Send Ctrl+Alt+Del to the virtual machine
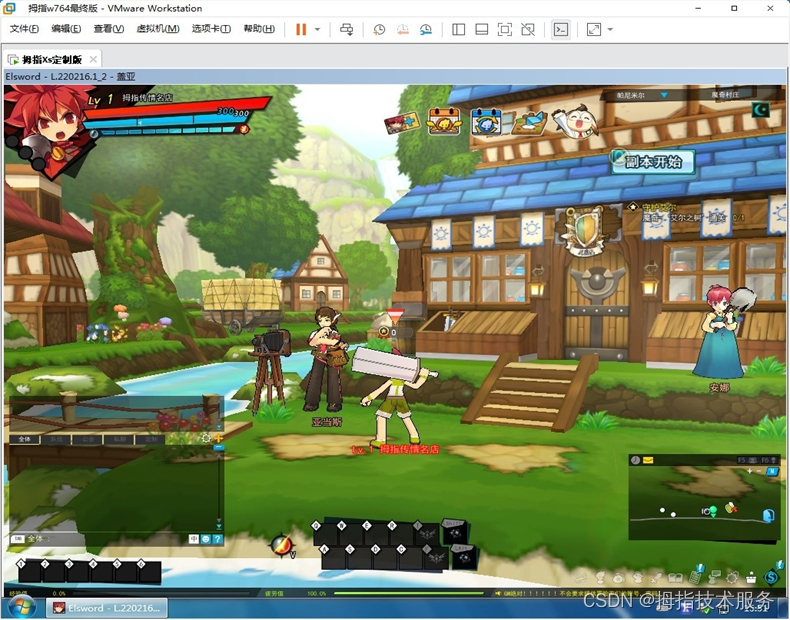The width and height of the screenshot is (790, 620). point(347,29)
